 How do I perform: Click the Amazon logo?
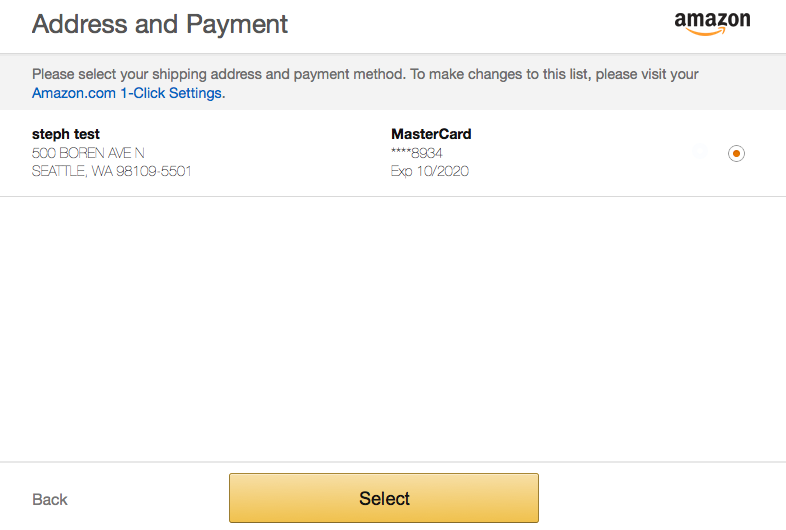point(712,24)
